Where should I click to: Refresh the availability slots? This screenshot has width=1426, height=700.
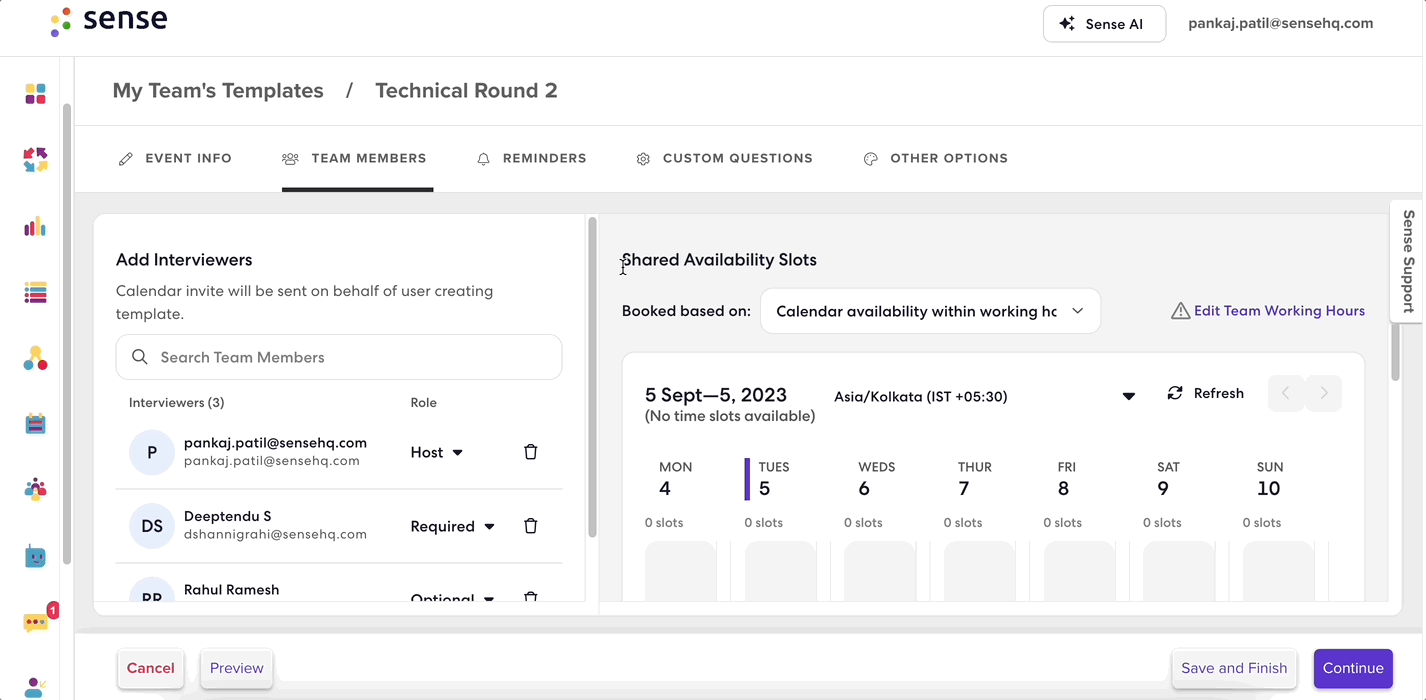[x=1206, y=393]
